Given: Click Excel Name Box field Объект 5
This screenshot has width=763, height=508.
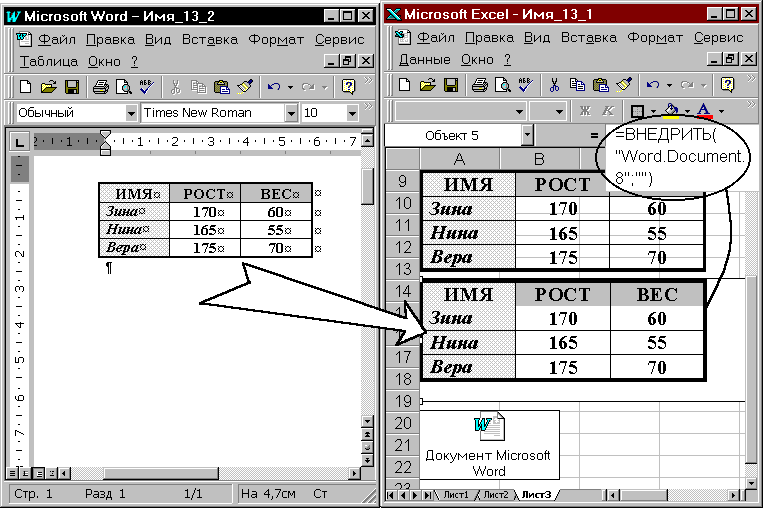Looking at the screenshot, I should tap(453, 135).
